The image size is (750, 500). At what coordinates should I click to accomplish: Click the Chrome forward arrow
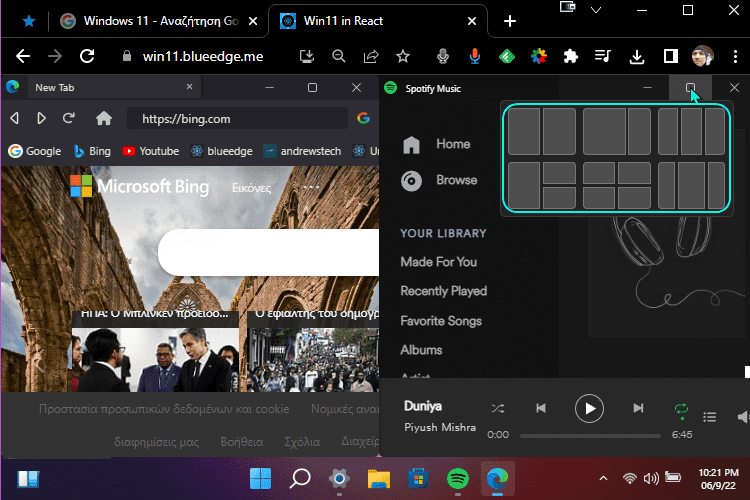[x=55, y=56]
